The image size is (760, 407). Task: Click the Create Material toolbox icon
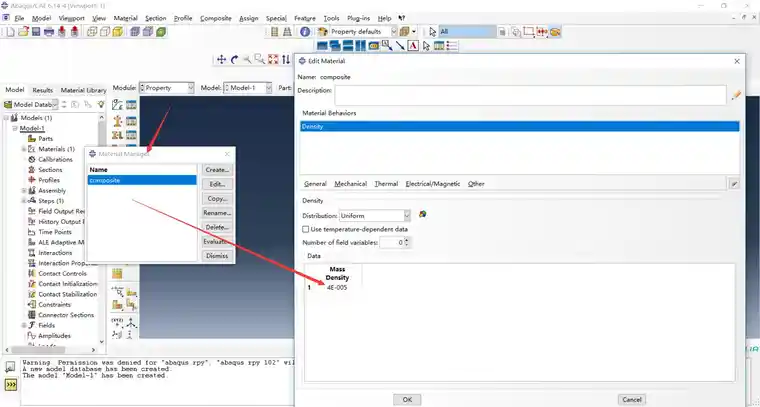117,105
